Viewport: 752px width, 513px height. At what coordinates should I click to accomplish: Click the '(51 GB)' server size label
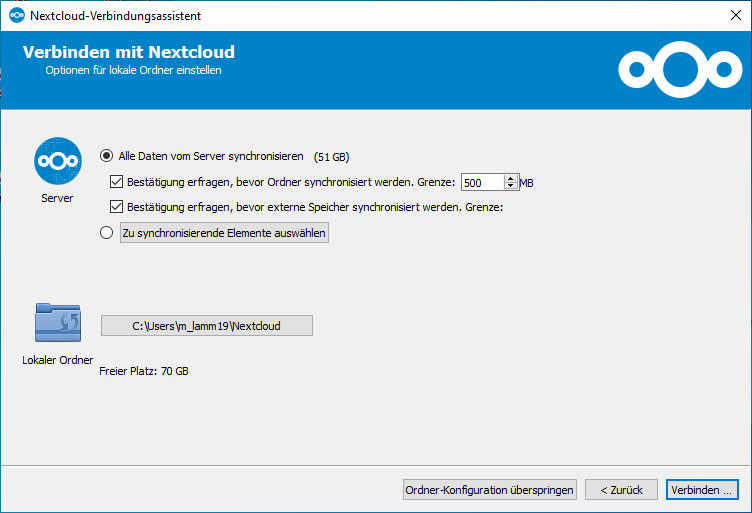coord(331,157)
